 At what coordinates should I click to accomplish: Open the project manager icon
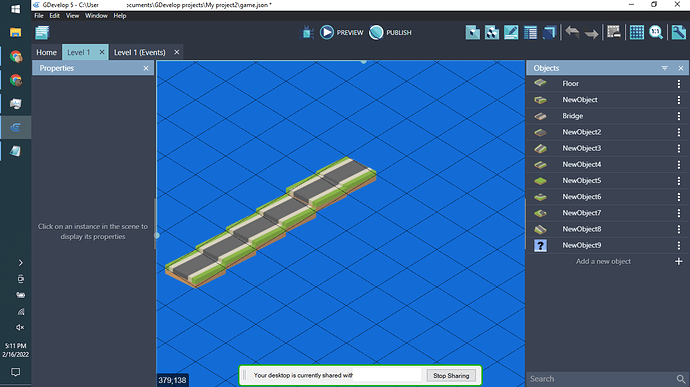click(x=42, y=33)
